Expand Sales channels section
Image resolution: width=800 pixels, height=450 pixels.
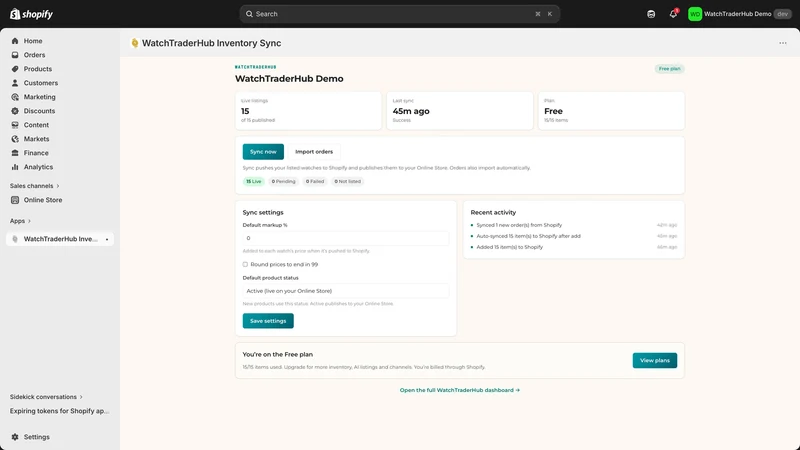point(35,186)
